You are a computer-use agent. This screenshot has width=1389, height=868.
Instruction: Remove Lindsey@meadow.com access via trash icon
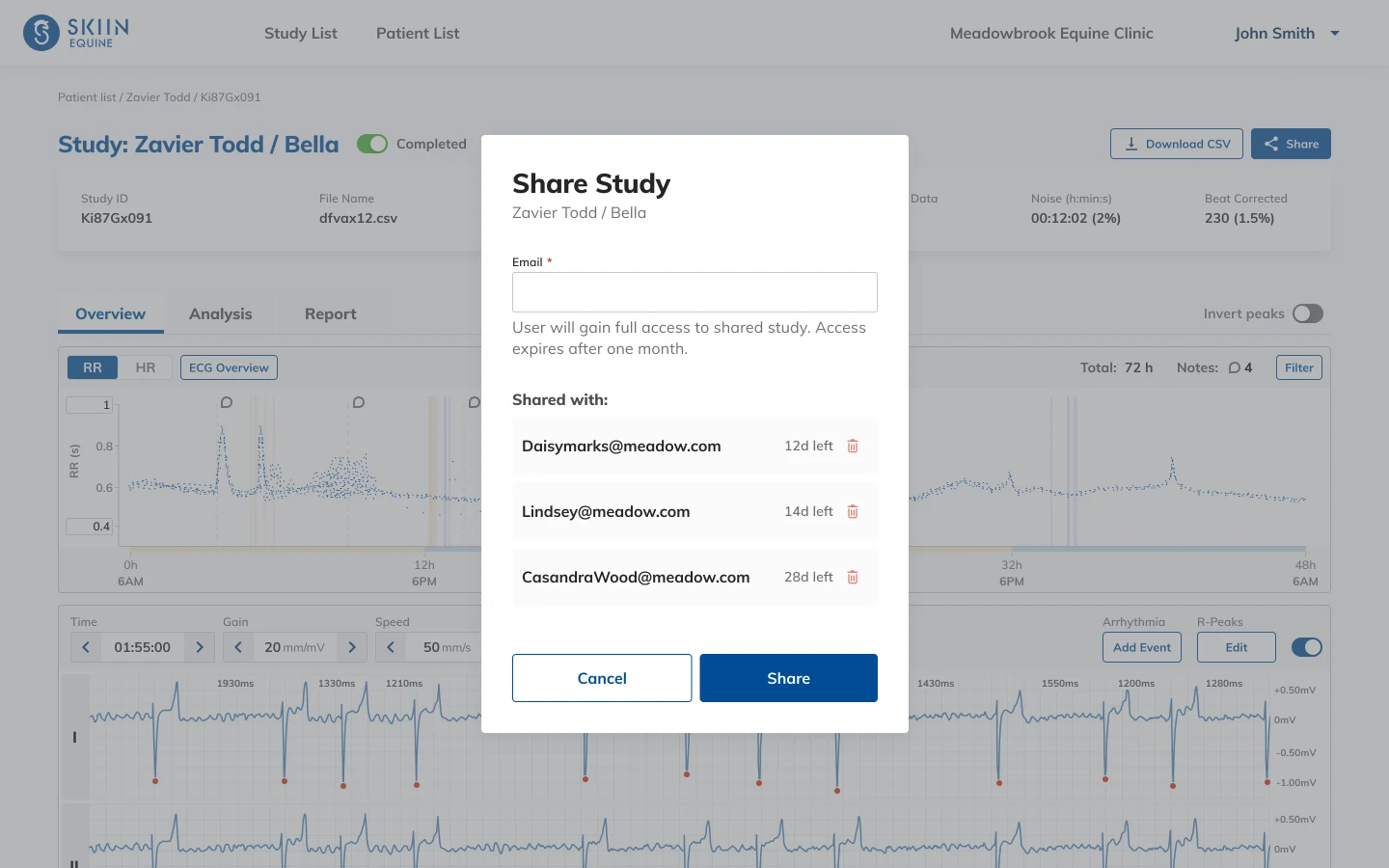853,512
